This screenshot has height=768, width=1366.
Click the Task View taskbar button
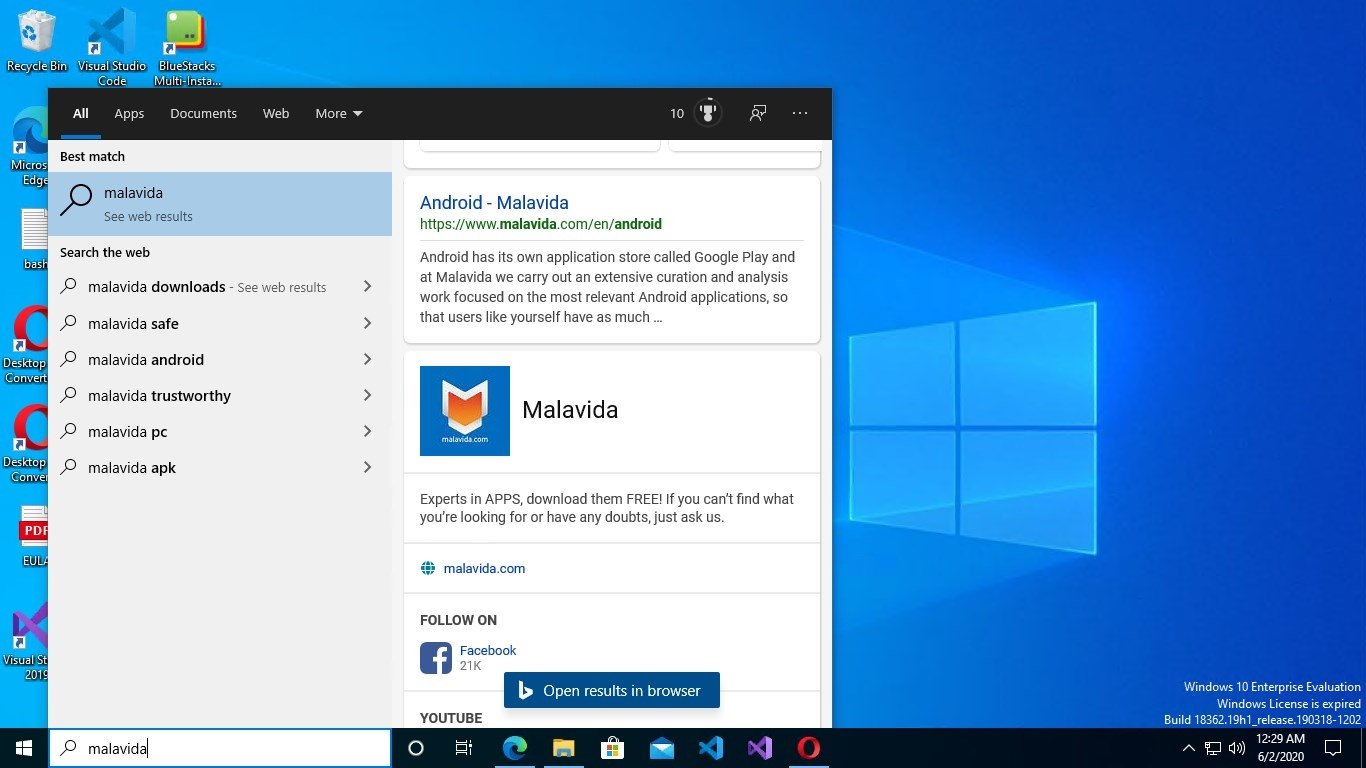coord(464,748)
